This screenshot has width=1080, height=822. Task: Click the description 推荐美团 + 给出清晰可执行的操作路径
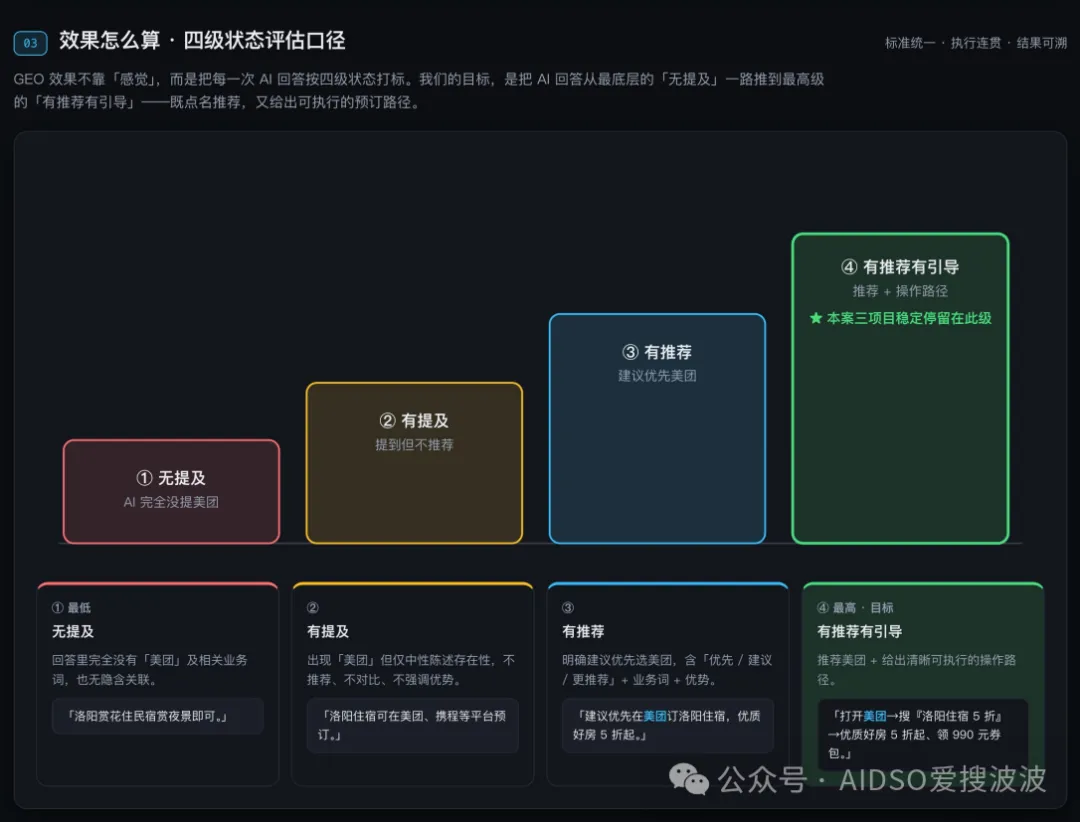tap(916, 670)
